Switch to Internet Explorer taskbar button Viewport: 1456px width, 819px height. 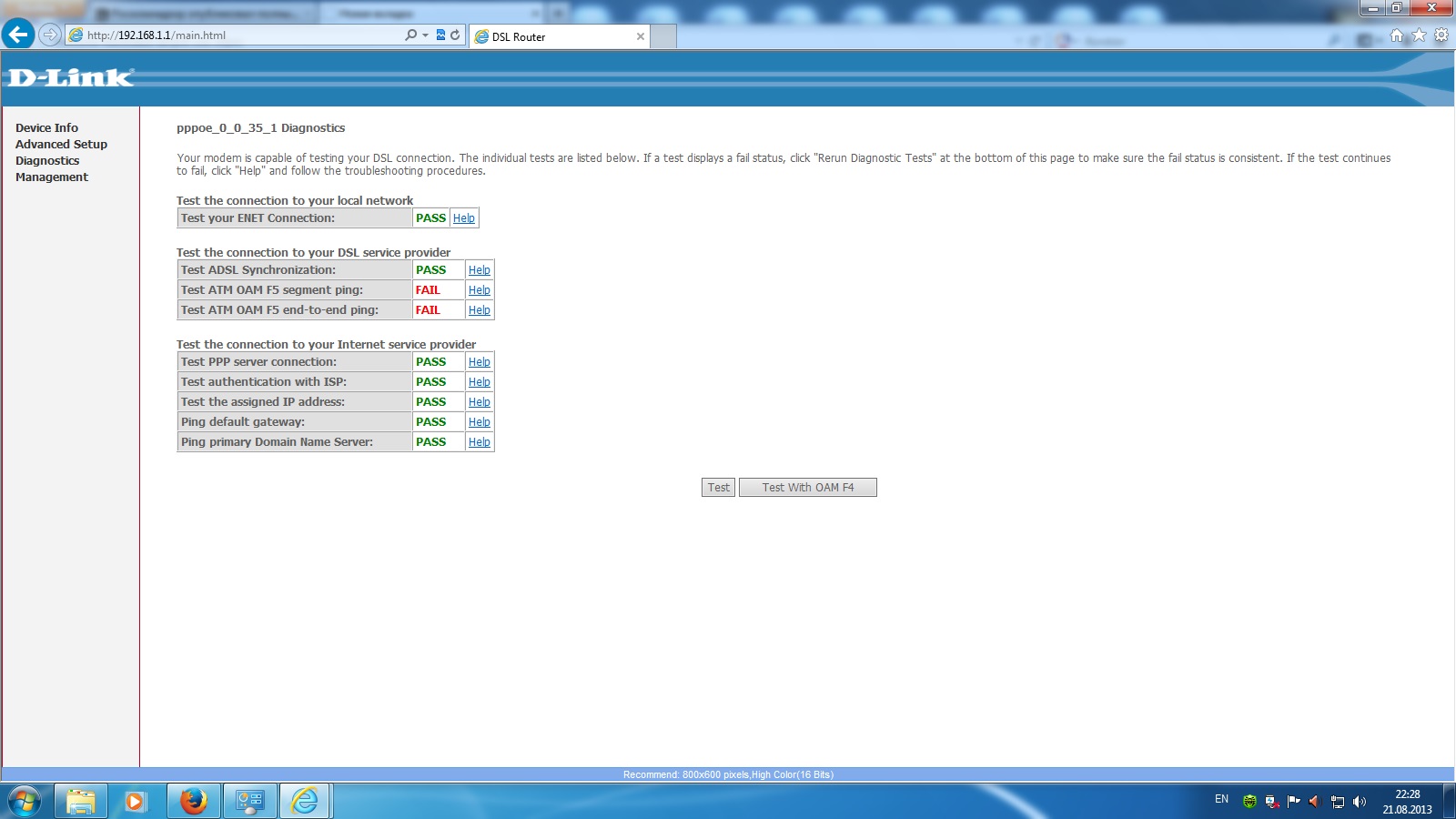(x=305, y=801)
